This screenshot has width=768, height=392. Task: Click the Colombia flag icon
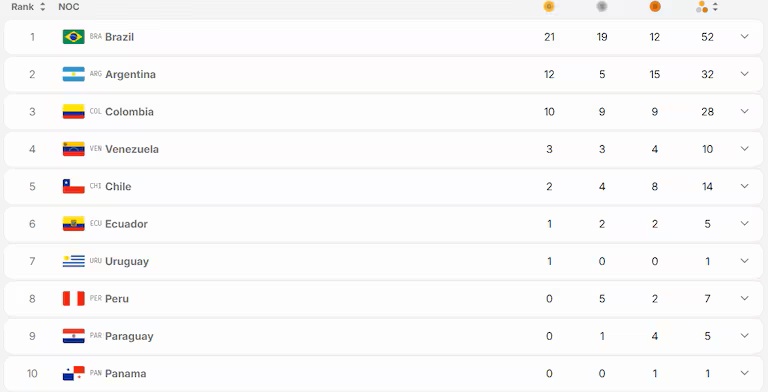73,112
